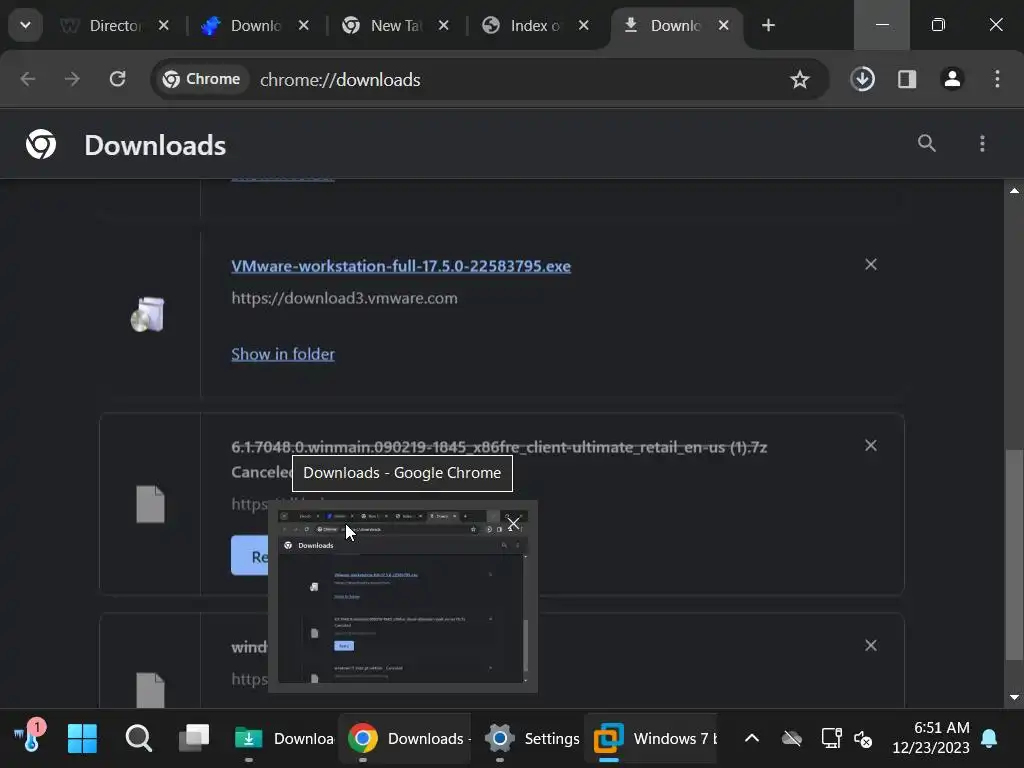Click the VMware installer file icon
Image resolution: width=1024 pixels, height=768 pixels.
[x=148, y=314]
